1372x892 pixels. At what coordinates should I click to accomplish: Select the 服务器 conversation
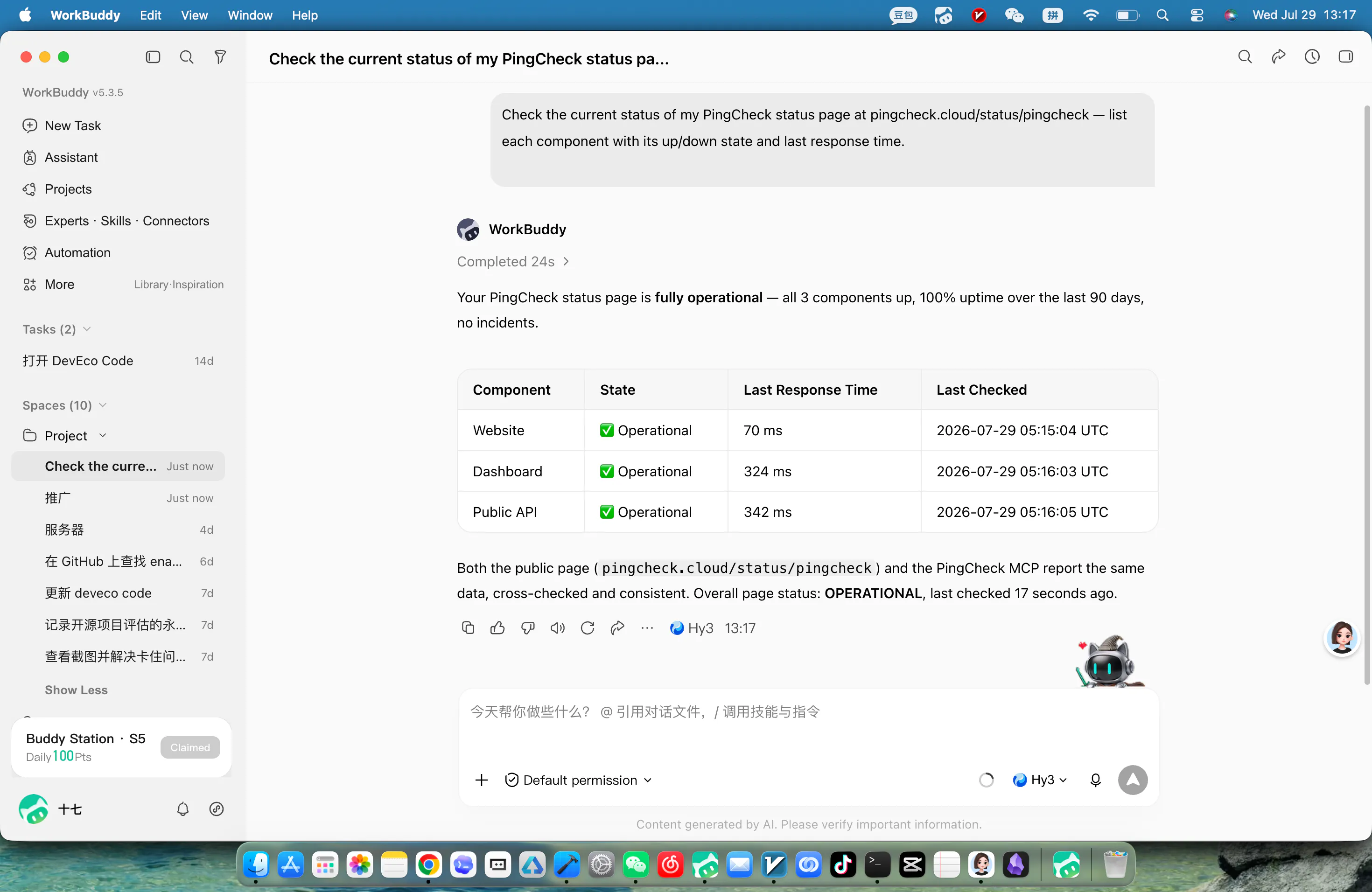pos(118,530)
